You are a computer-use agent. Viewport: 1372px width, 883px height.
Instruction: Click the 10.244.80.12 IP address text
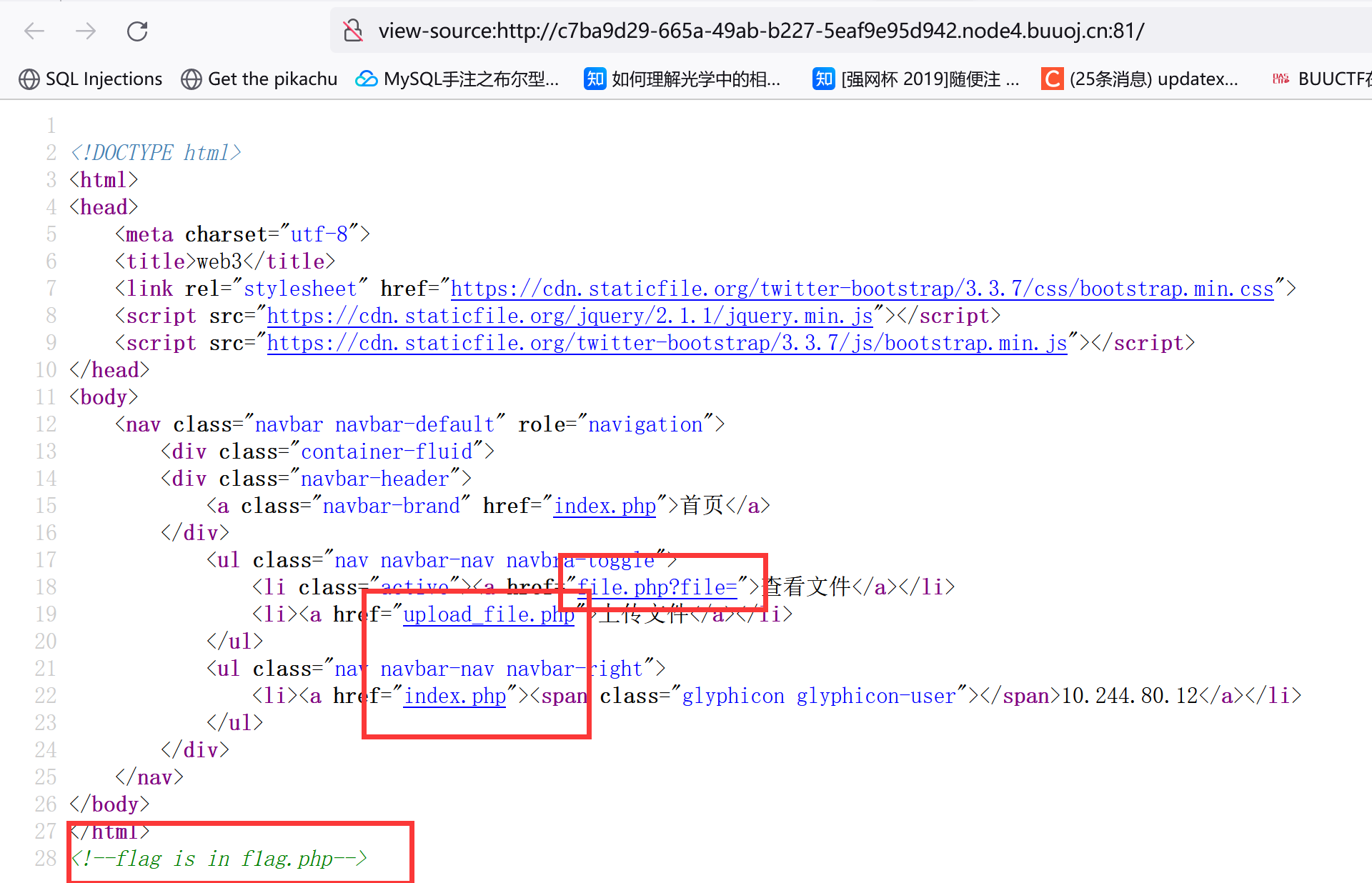click(1130, 696)
